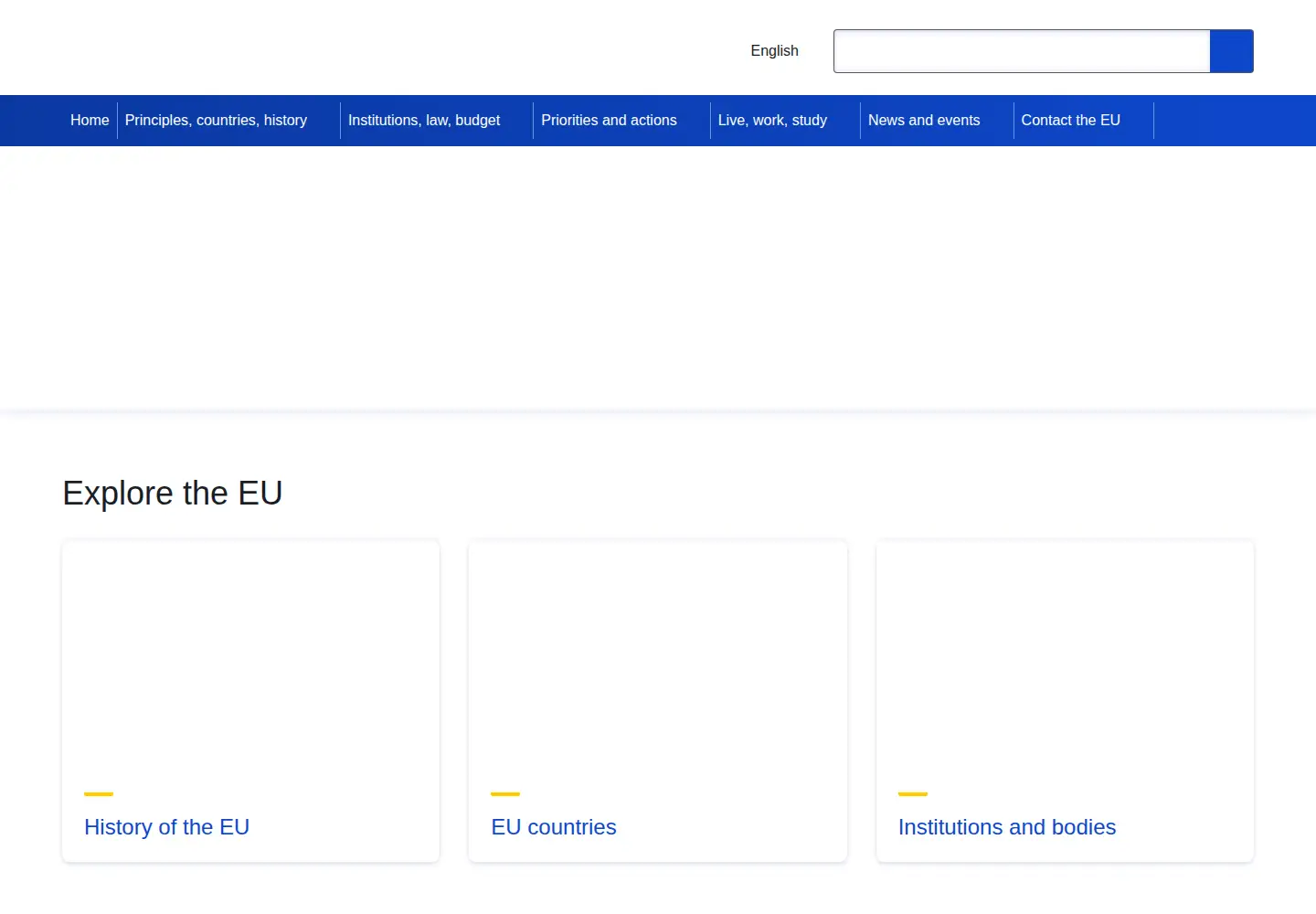
Task: Open the EU countries link
Action: point(554,827)
